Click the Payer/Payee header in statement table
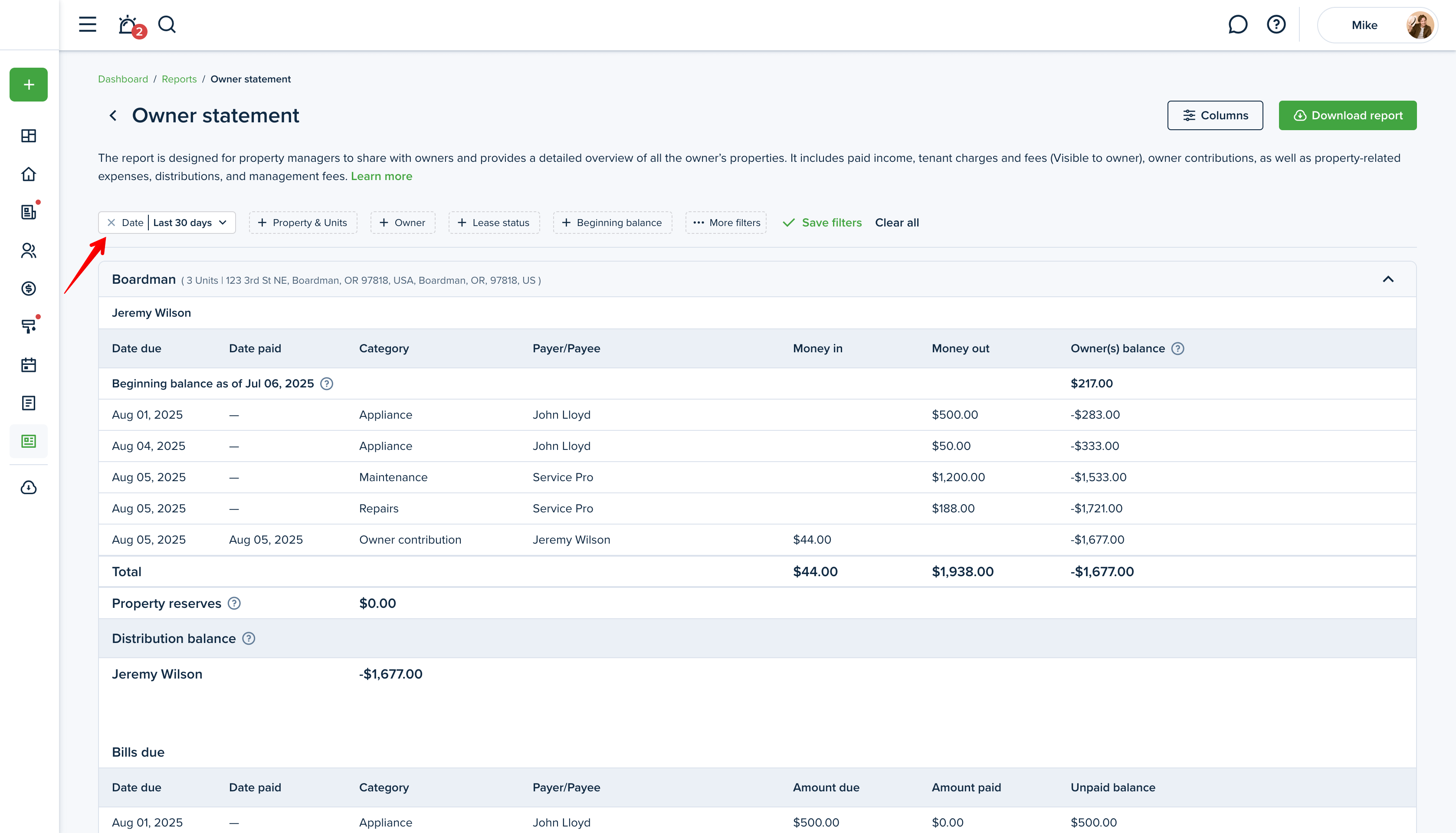The image size is (1456, 833). [x=566, y=348]
